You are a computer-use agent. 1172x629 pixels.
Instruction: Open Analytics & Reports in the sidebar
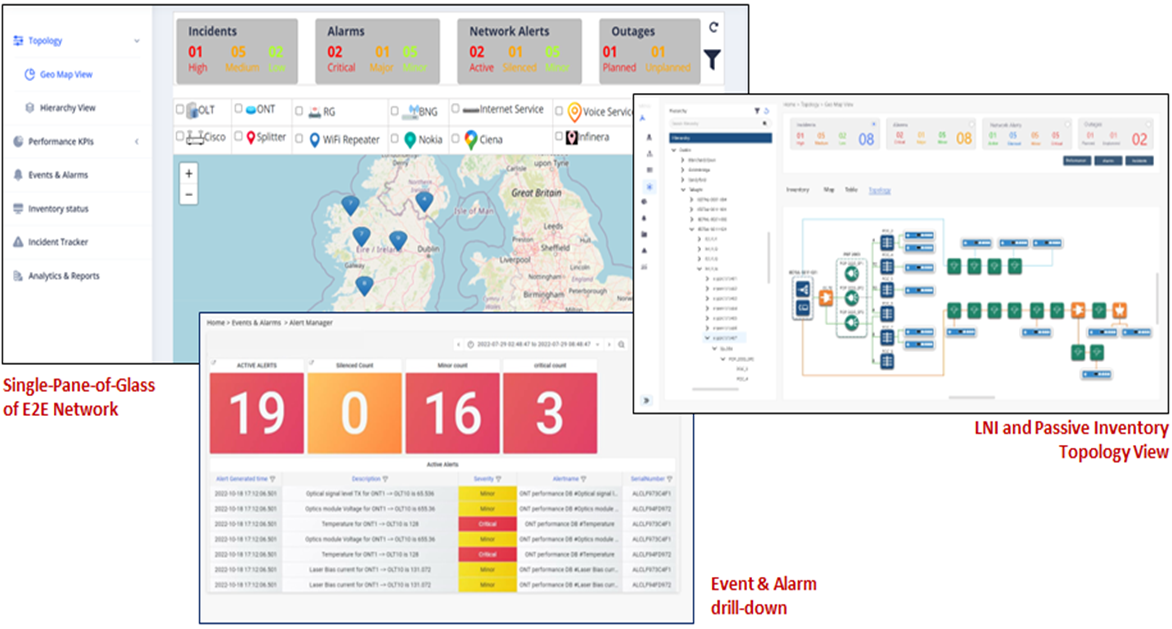click(x=64, y=276)
